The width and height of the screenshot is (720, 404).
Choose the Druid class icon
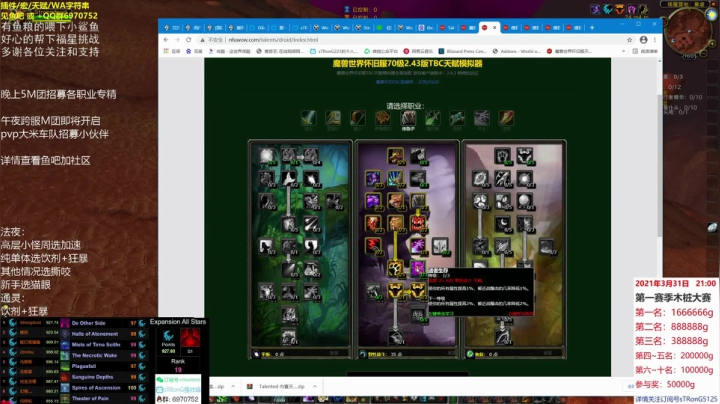(408, 118)
